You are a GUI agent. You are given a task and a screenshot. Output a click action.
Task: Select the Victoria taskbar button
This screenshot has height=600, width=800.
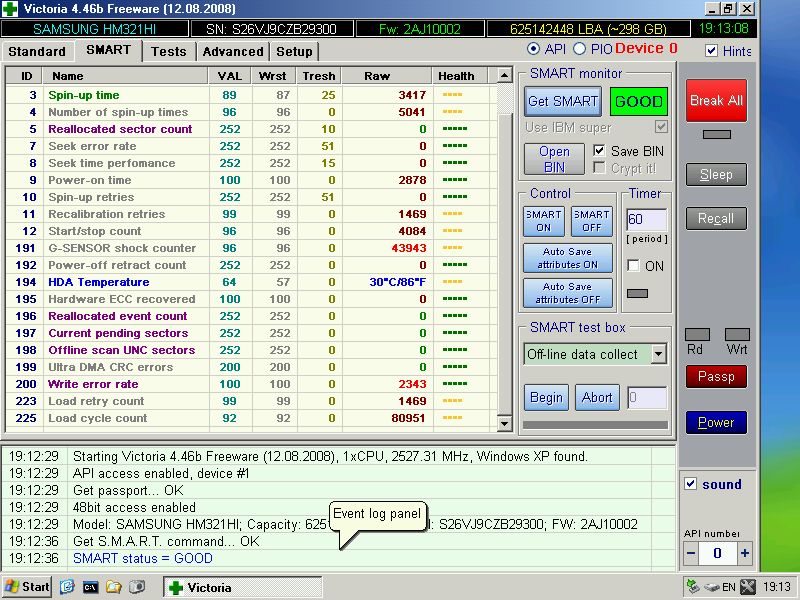242,587
